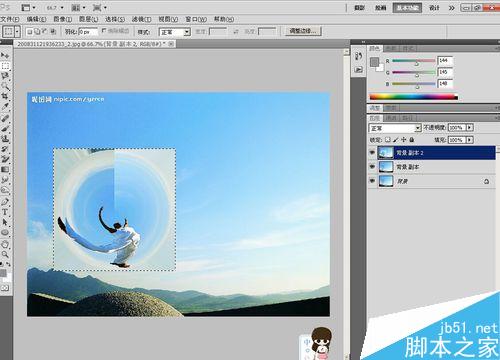Select the Move tool

[x=5, y=55]
